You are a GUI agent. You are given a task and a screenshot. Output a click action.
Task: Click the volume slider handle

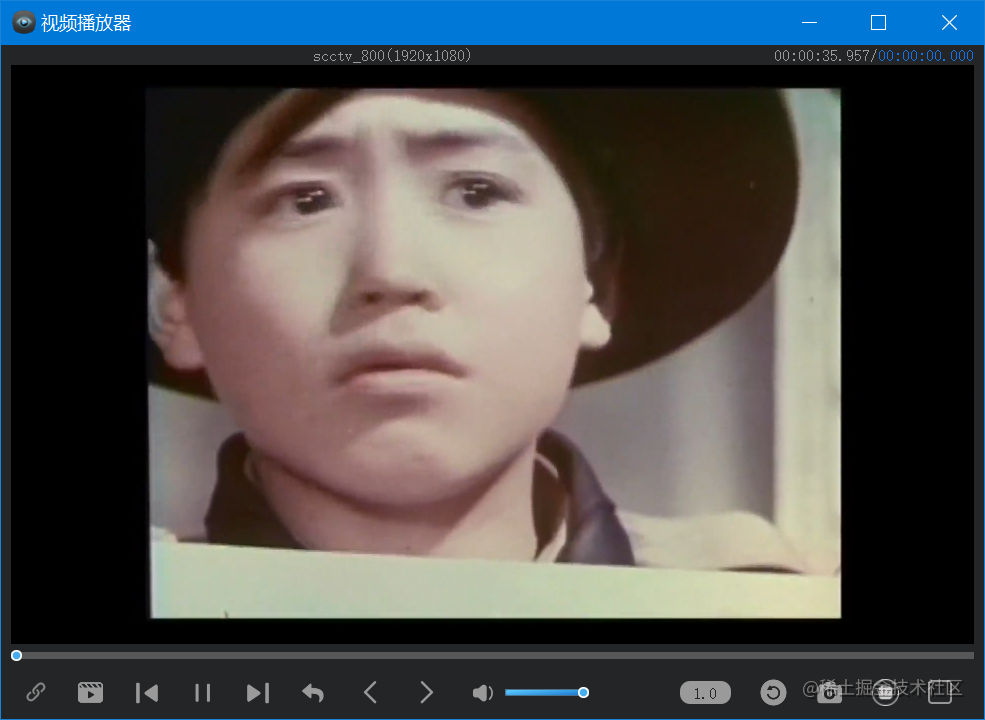pos(584,692)
